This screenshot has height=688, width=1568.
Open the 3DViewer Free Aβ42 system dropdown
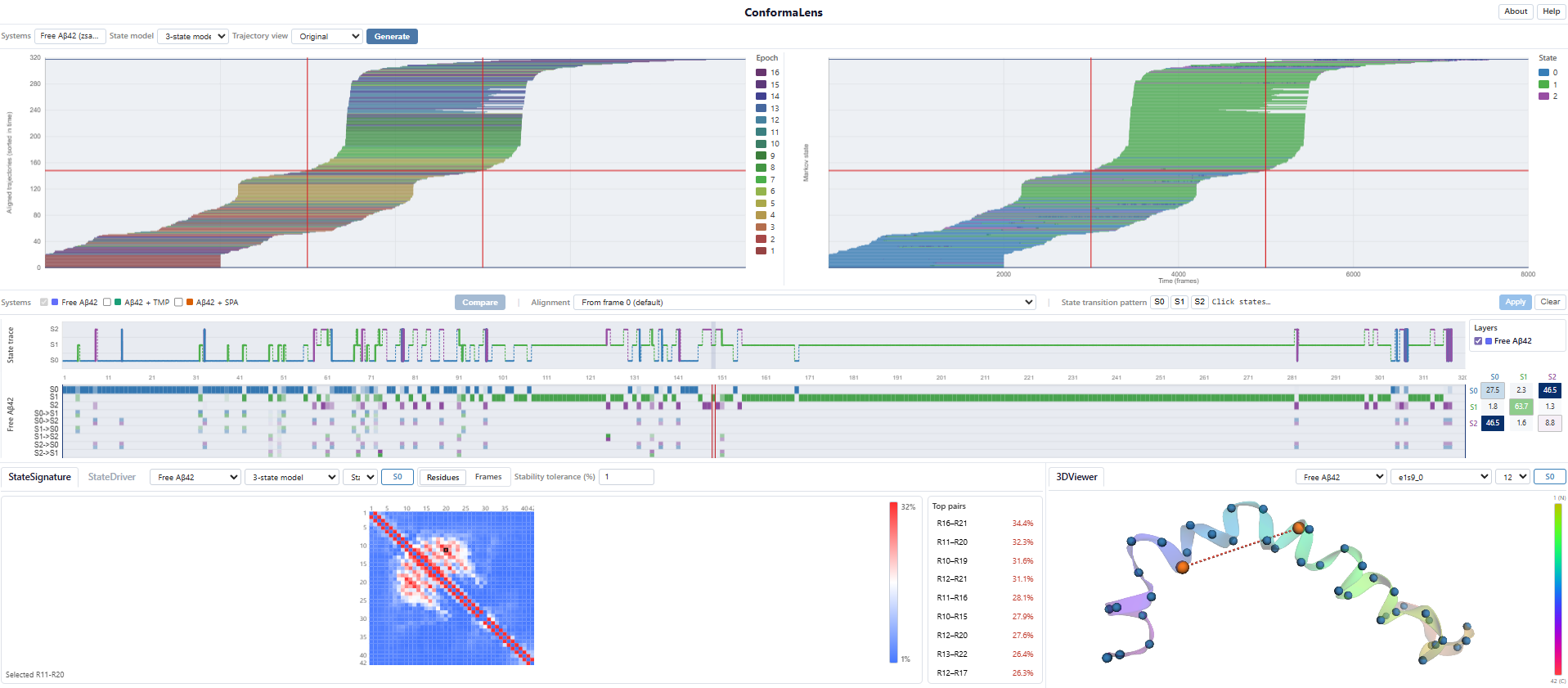1341,477
